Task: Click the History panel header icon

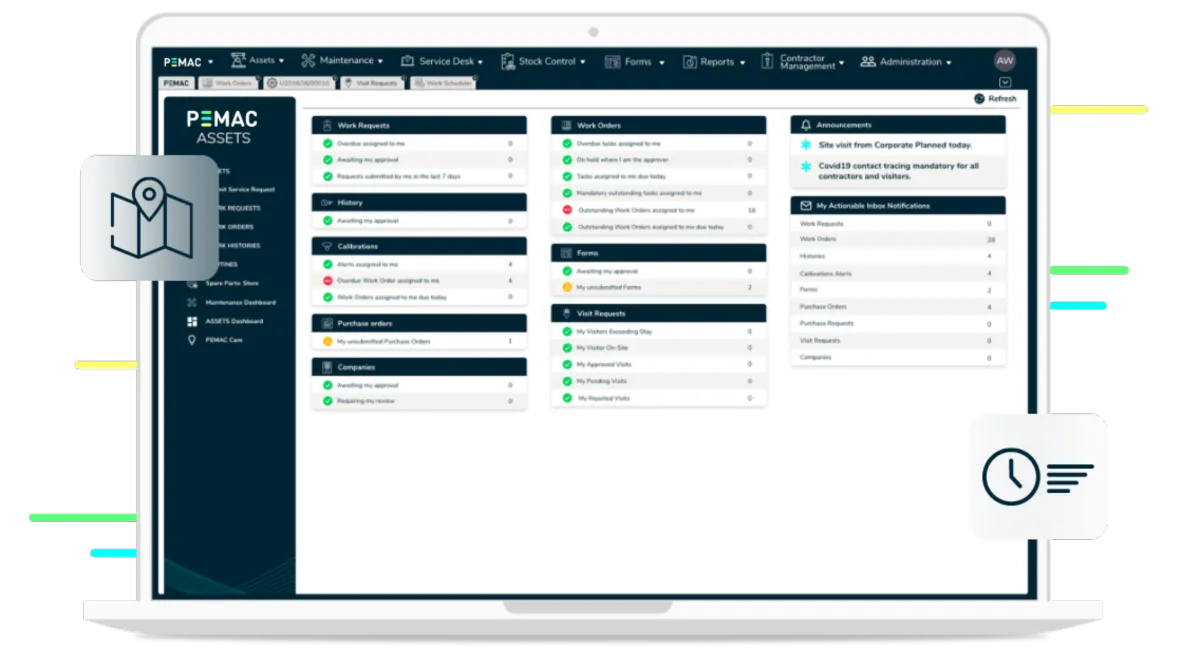Action: click(x=327, y=202)
